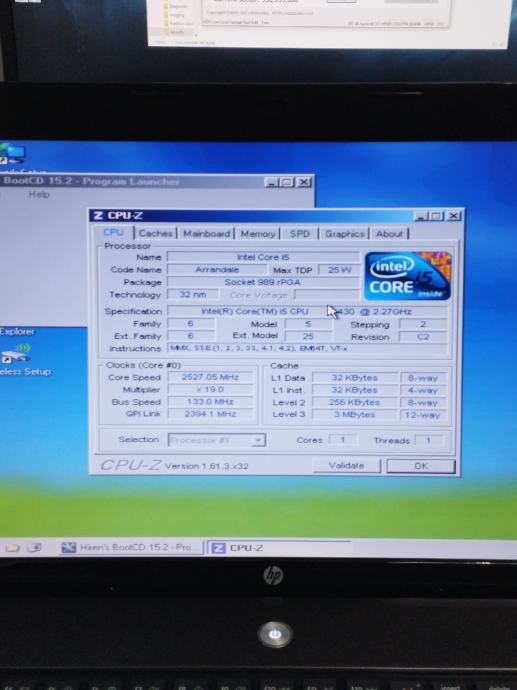Click the Technology value 32 nm
517x690 pixels.
click(x=193, y=294)
